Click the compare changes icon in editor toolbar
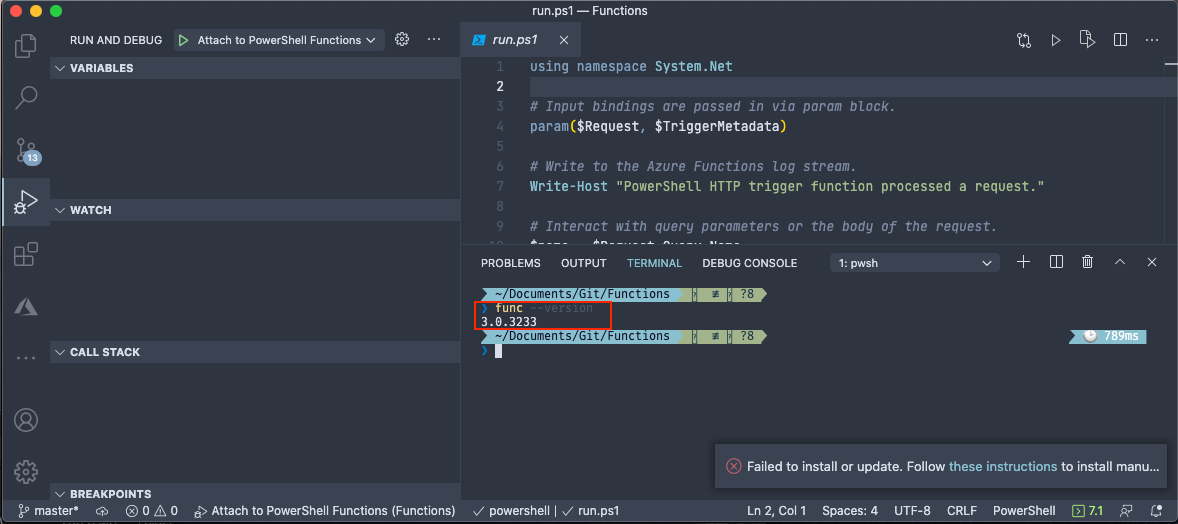This screenshot has height=524, width=1178. click(x=1023, y=40)
